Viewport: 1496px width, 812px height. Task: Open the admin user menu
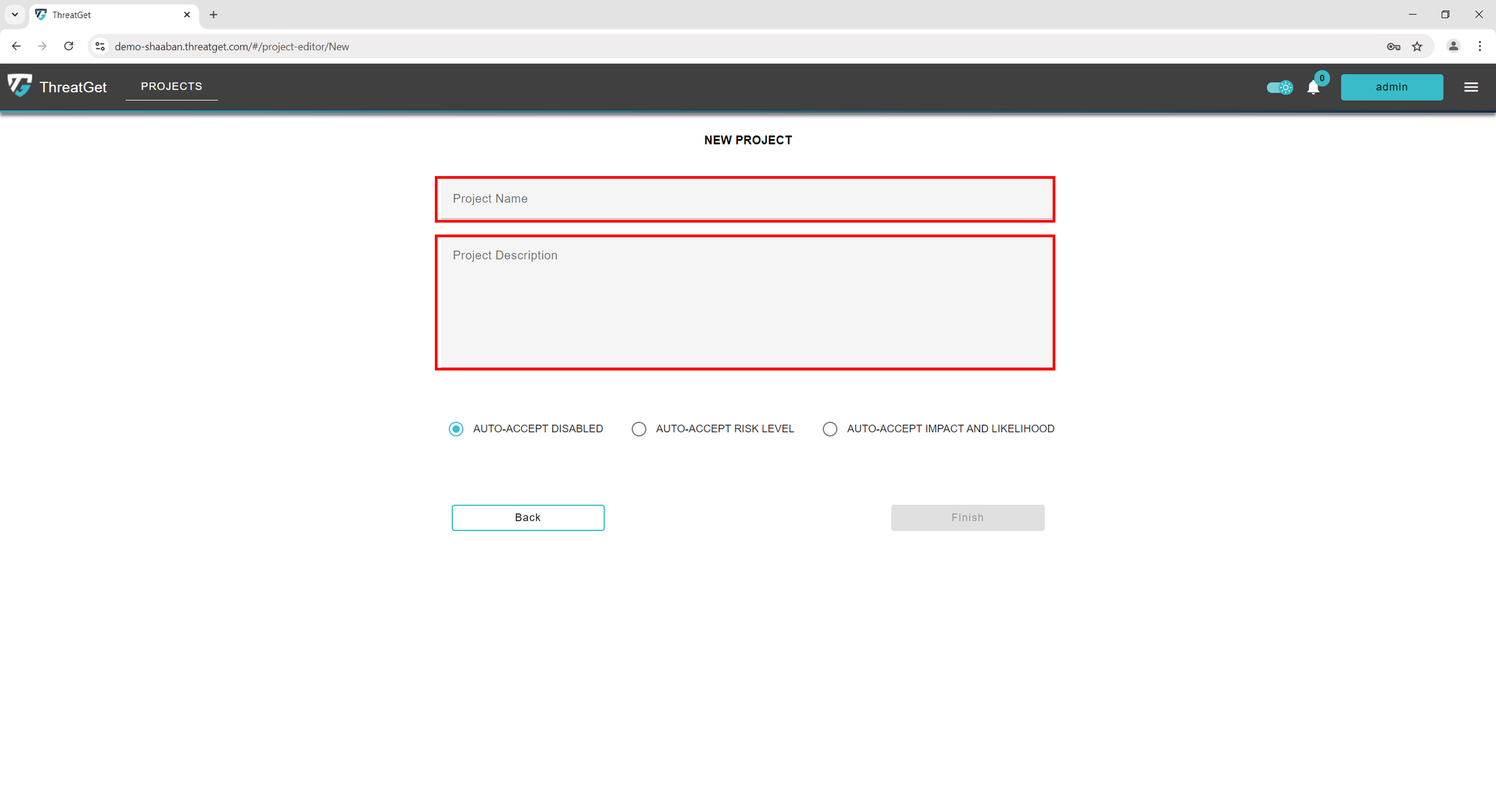[x=1392, y=87]
